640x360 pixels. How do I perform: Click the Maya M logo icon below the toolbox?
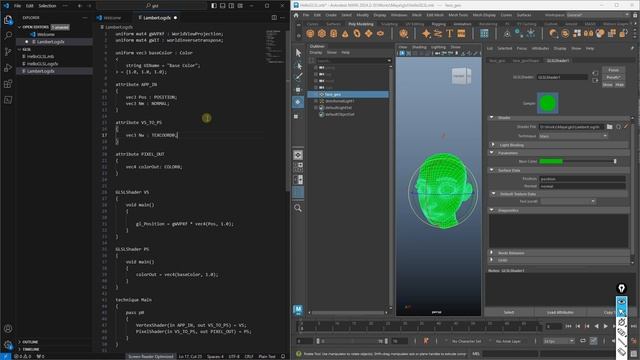point(298,310)
